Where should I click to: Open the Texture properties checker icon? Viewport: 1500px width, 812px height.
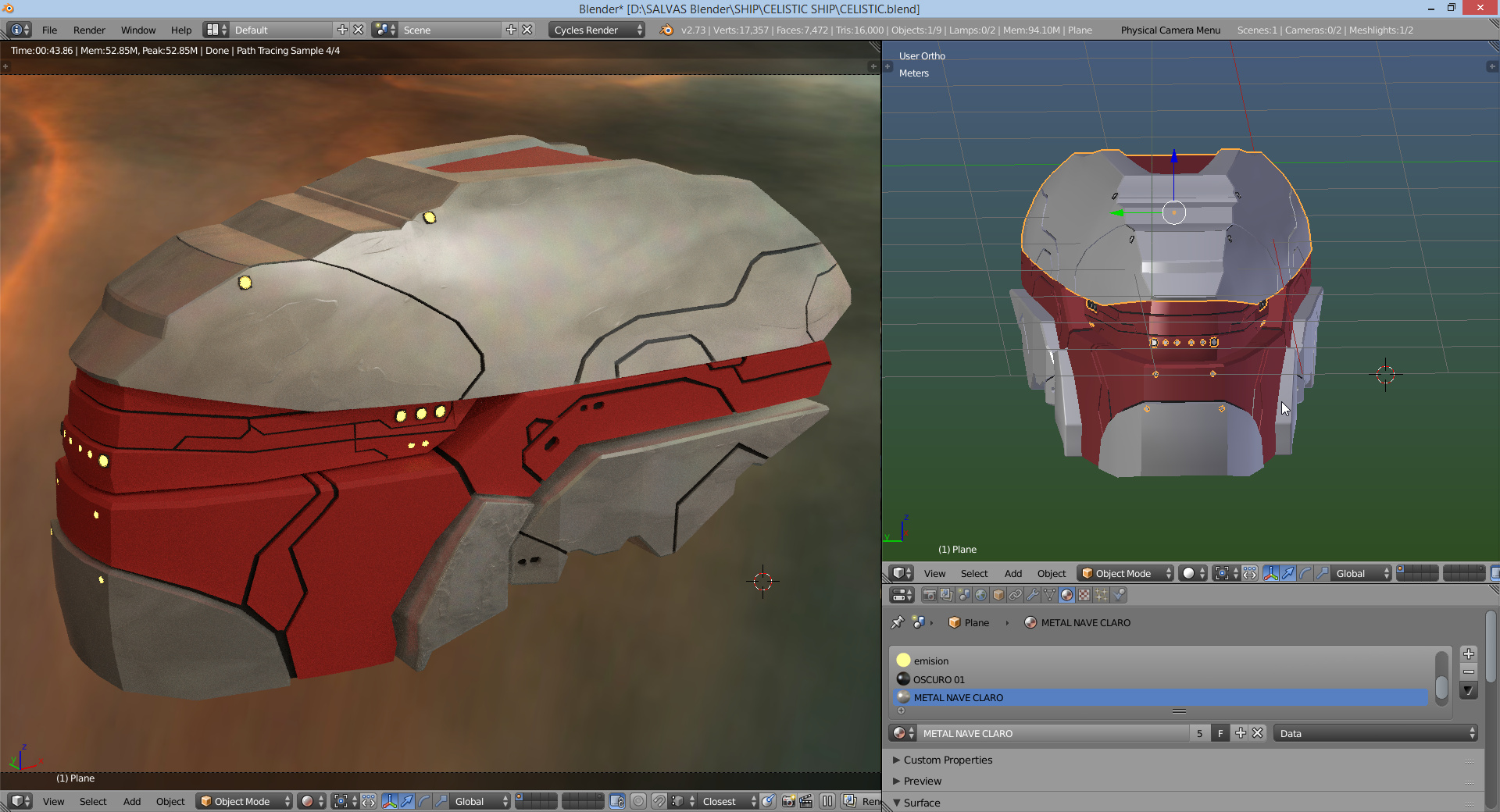tap(1084, 595)
